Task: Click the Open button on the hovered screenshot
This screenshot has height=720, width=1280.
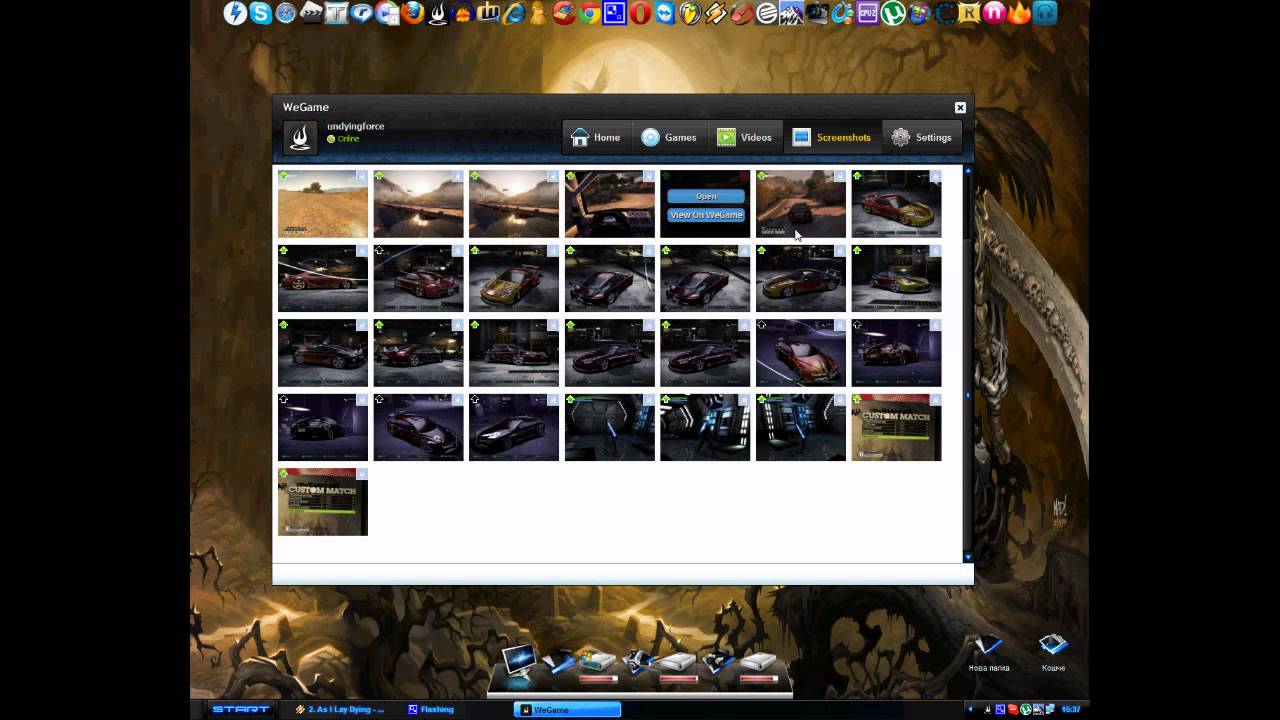Action: pyautogui.click(x=706, y=196)
